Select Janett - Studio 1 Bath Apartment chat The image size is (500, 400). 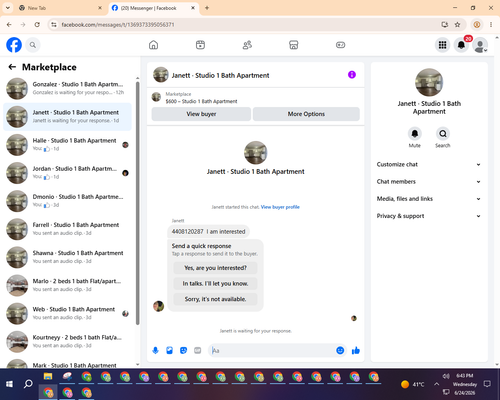click(67, 117)
